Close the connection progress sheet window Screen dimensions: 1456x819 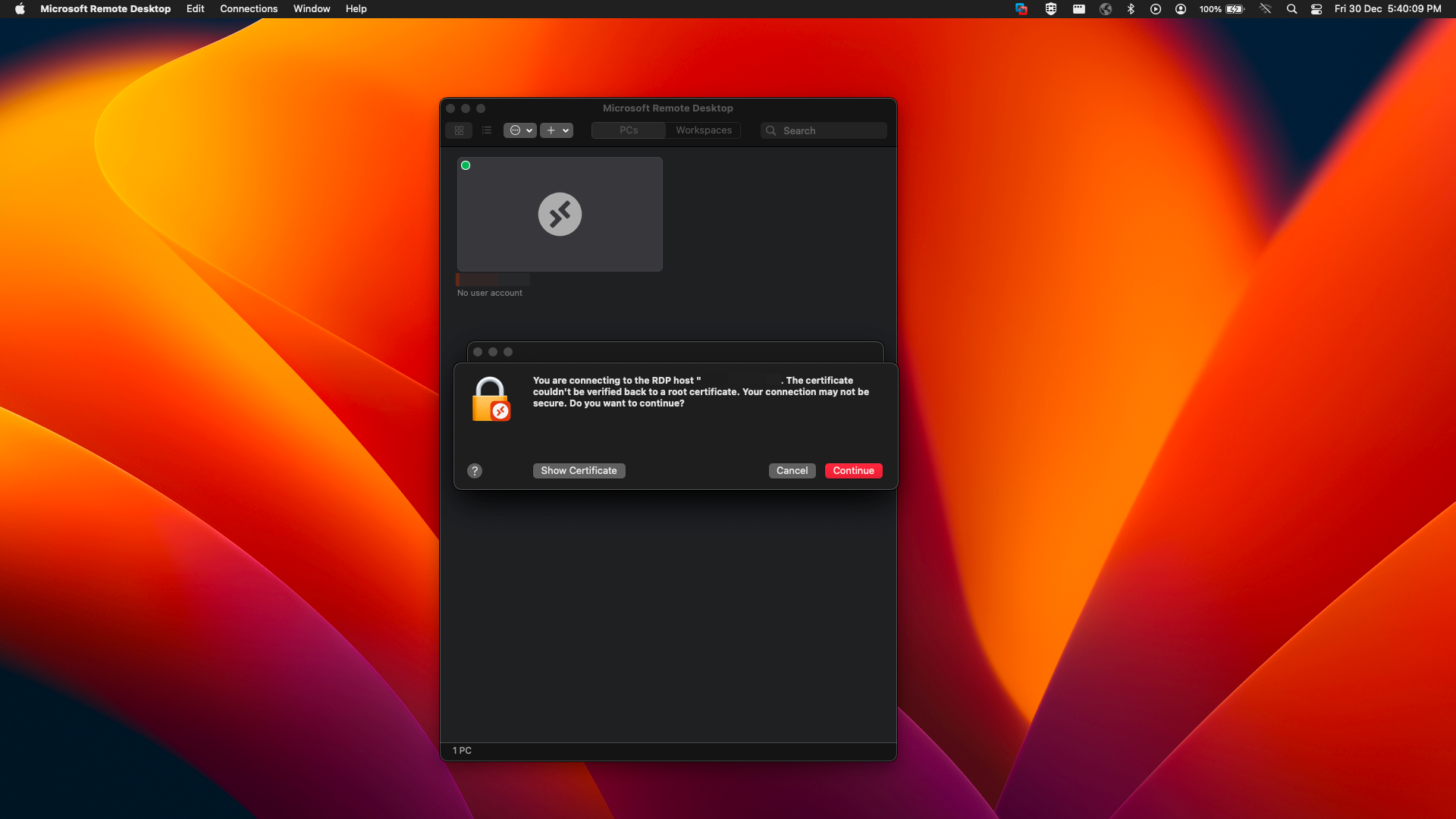tap(478, 352)
